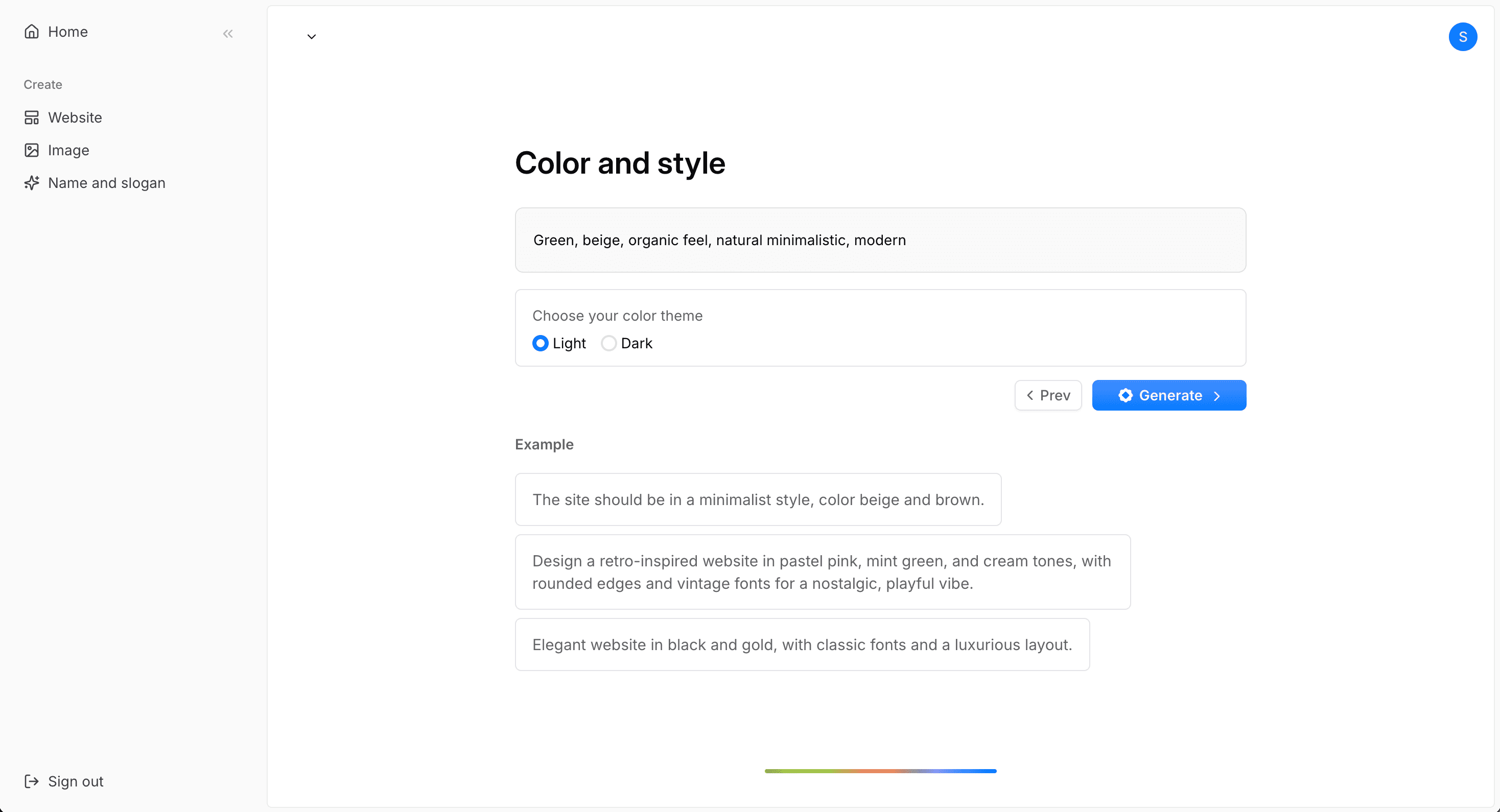Viewport: 1500px width, 812px height.
Task: Select the retro-inspired pastel example prompt
Action: click(x=823, y=572)
